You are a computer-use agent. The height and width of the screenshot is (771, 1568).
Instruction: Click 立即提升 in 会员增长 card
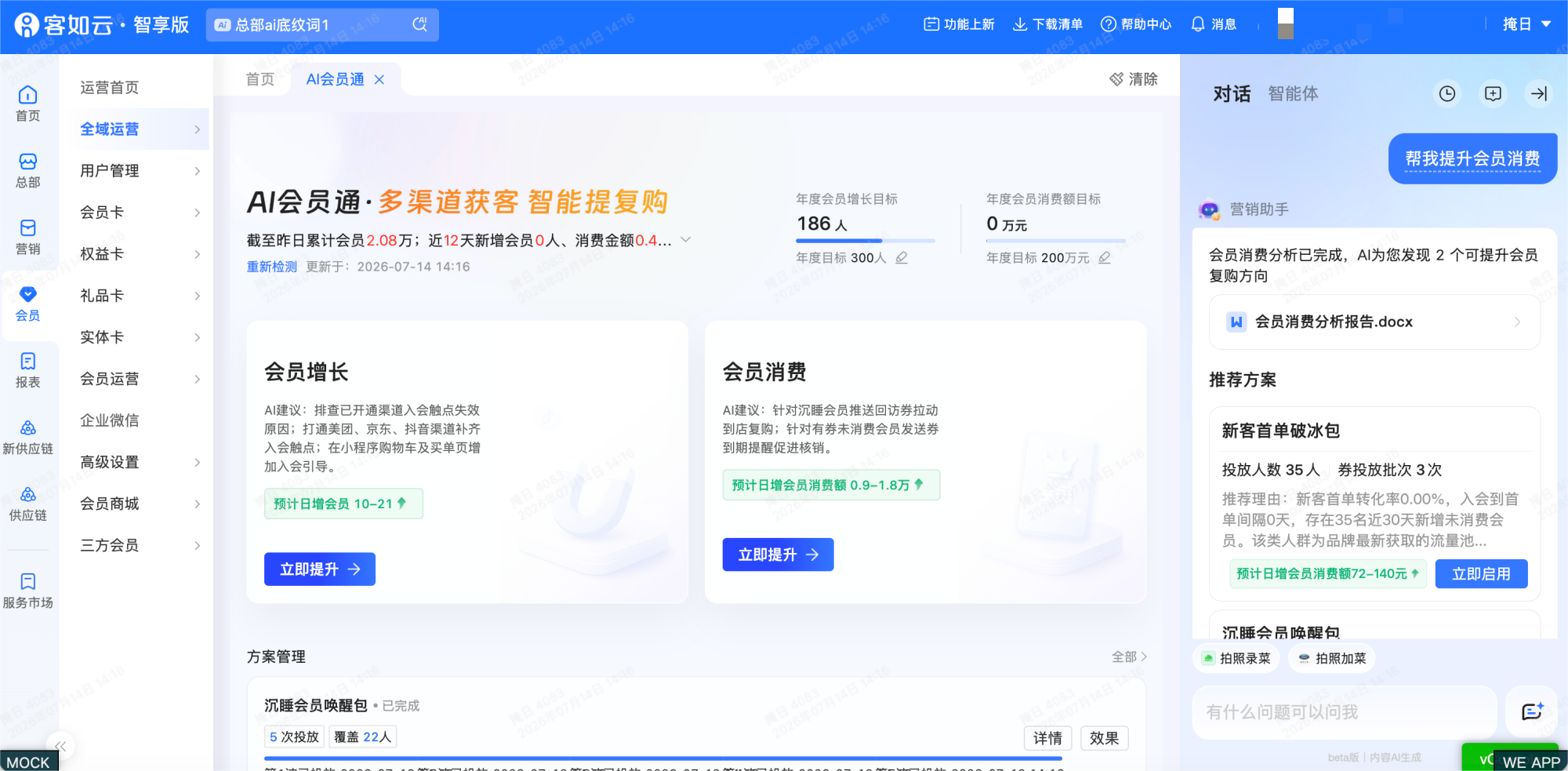320,569
